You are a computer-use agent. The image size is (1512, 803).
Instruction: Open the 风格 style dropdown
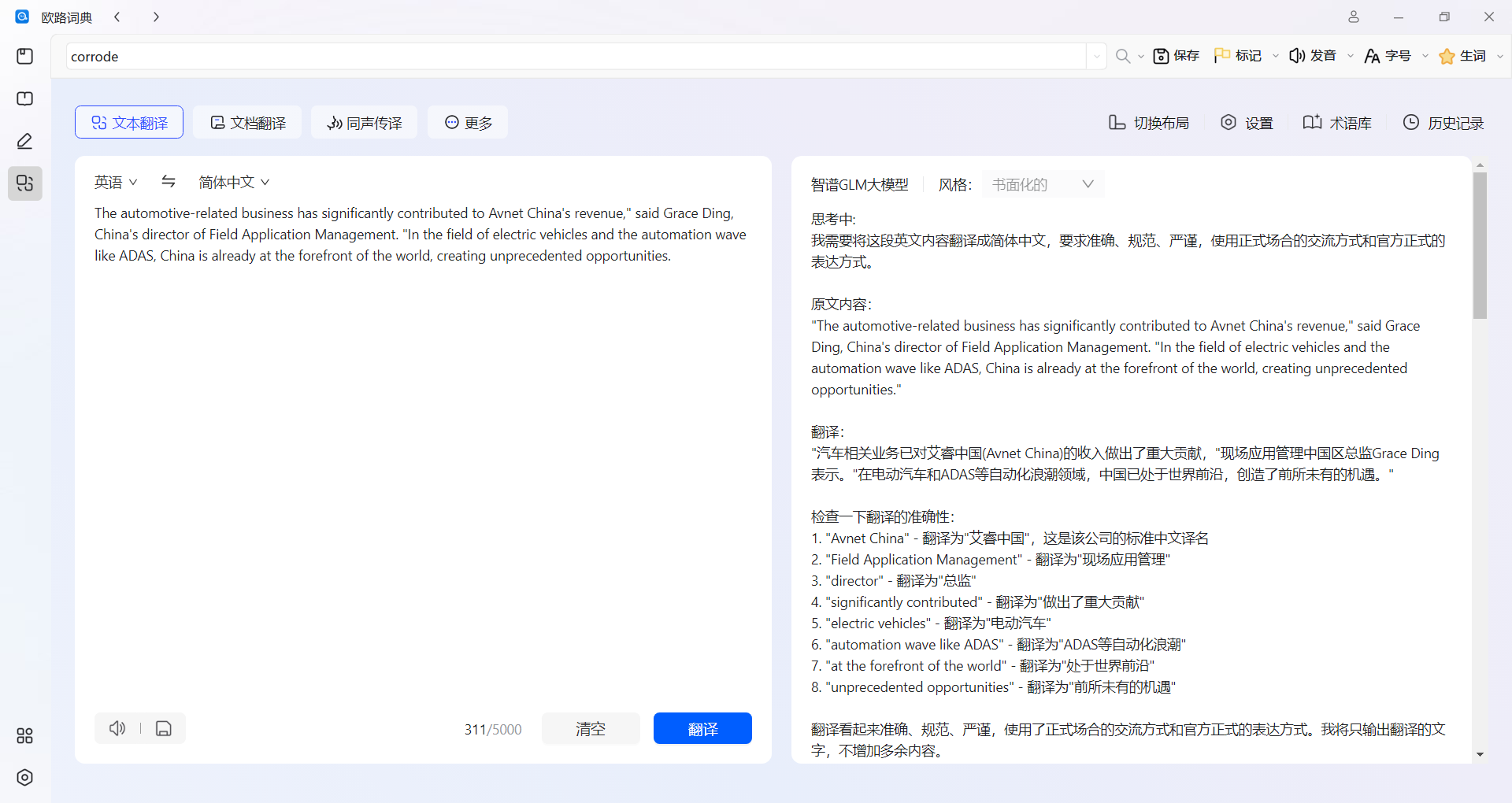[x=1042, y=184]
